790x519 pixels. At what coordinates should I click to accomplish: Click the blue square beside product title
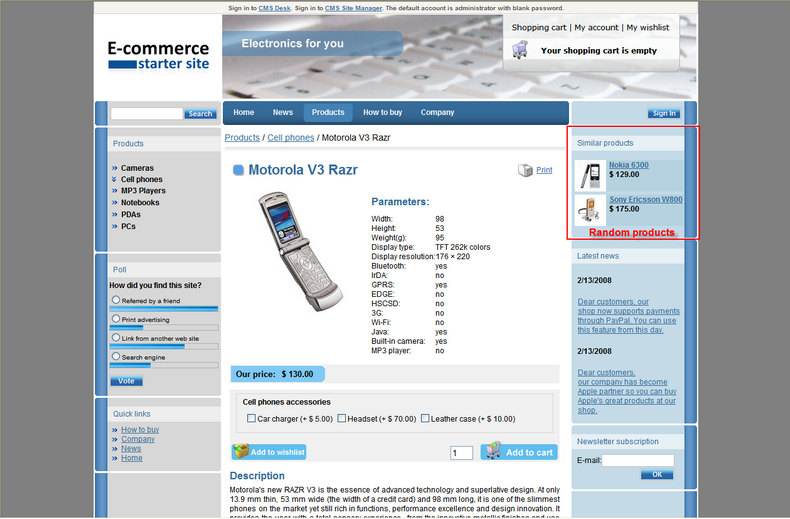pyautogui.click(x=238, y=170)
